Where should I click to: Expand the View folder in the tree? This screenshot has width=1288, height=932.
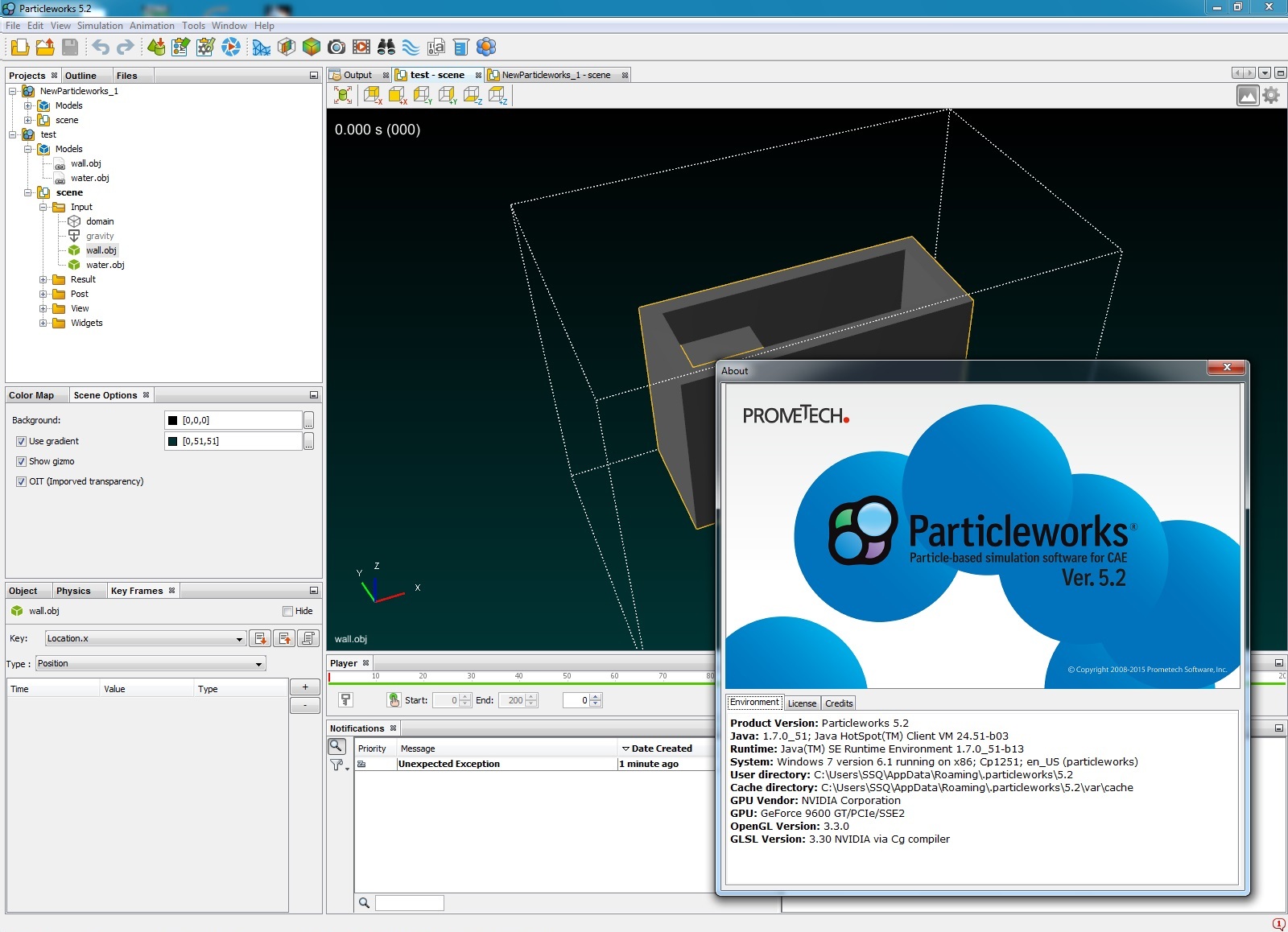point(43,308)
